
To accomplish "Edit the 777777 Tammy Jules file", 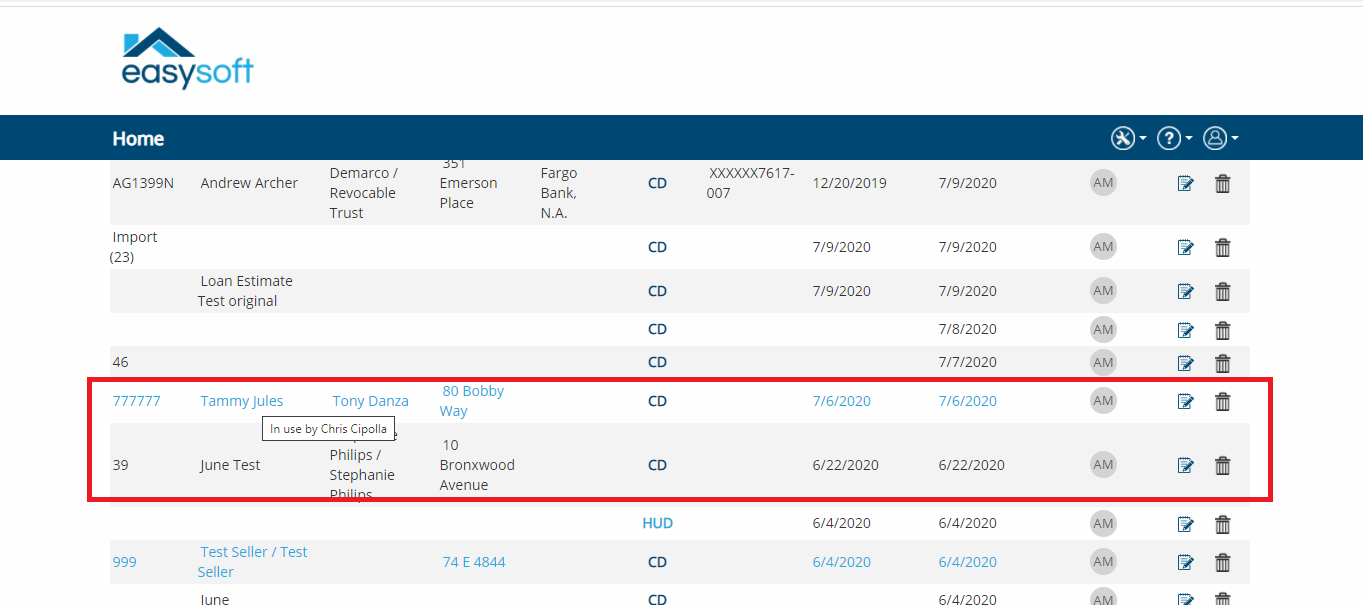I will click(1186, 402).
